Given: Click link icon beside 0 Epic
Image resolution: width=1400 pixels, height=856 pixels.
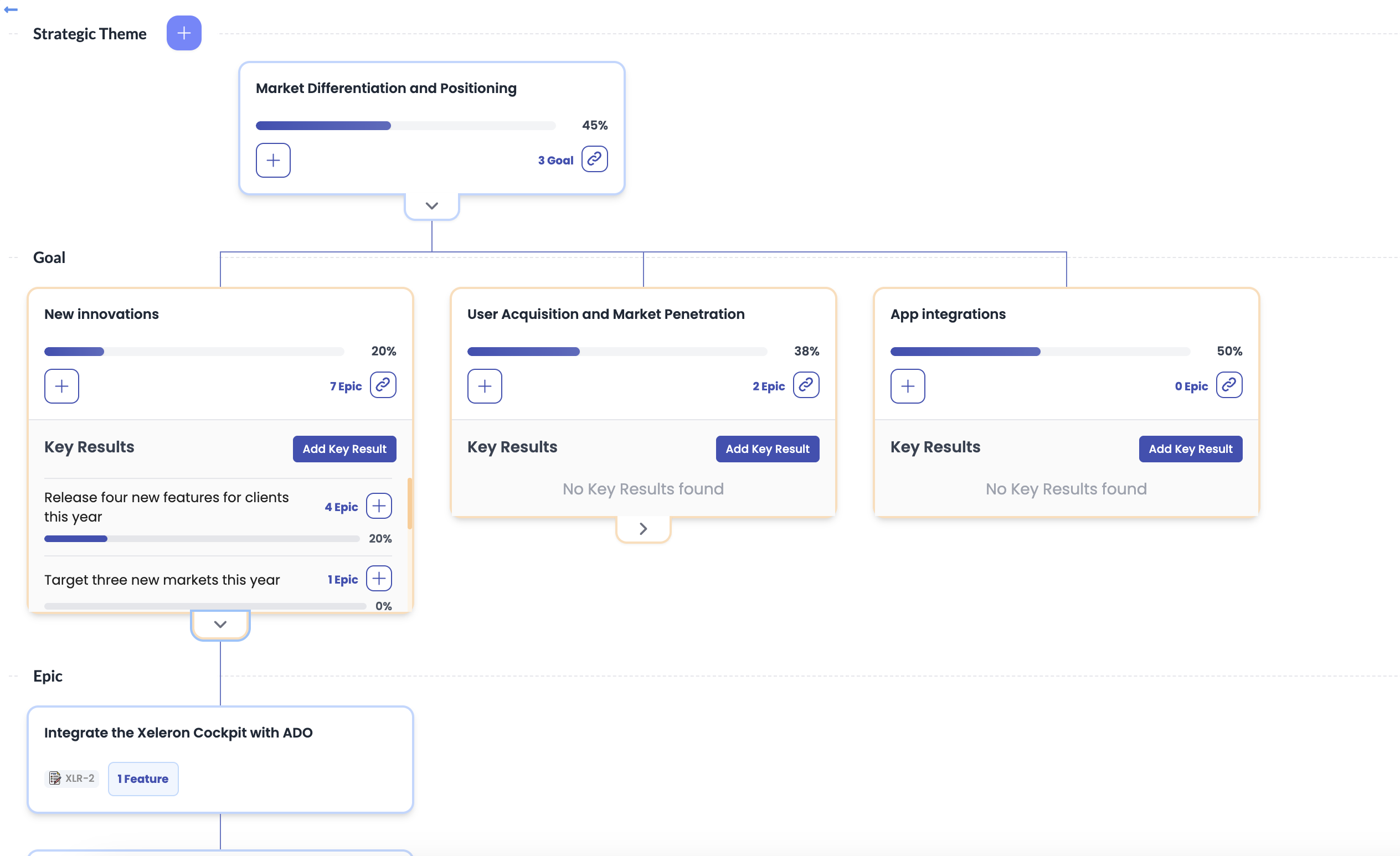Looking at the screenshot, I should pyautogui.click(x=1229, y=385).
